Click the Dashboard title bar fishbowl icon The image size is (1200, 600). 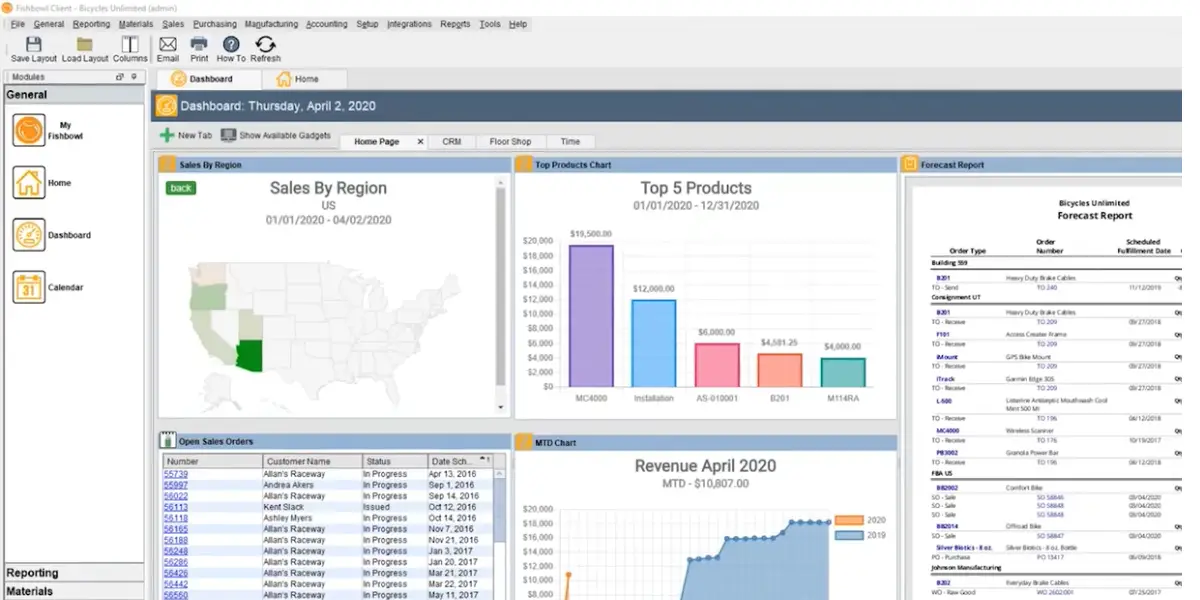(166, 105)
